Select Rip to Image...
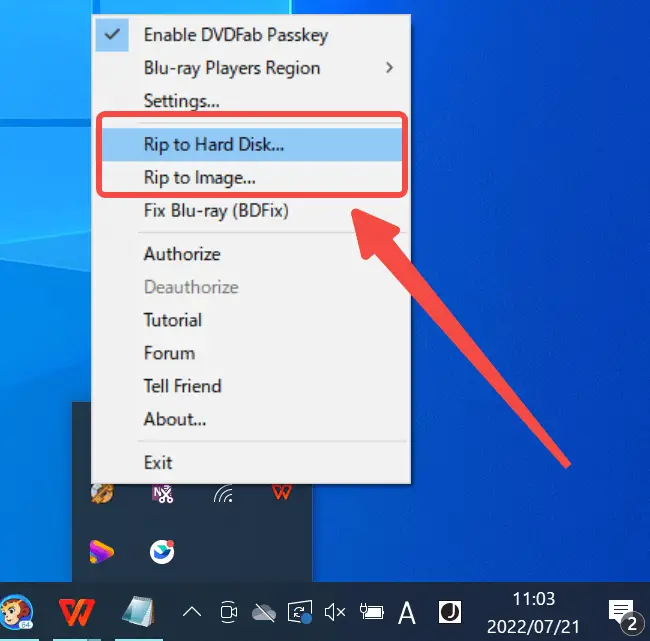Screen dimensions: 650x641 251,177
